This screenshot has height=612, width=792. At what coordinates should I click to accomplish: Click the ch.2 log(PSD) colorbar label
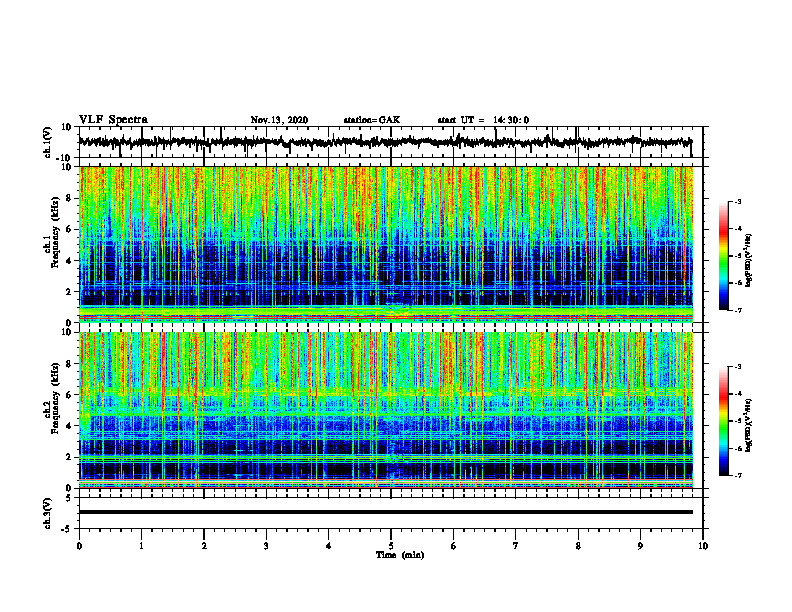coord(749,423)
